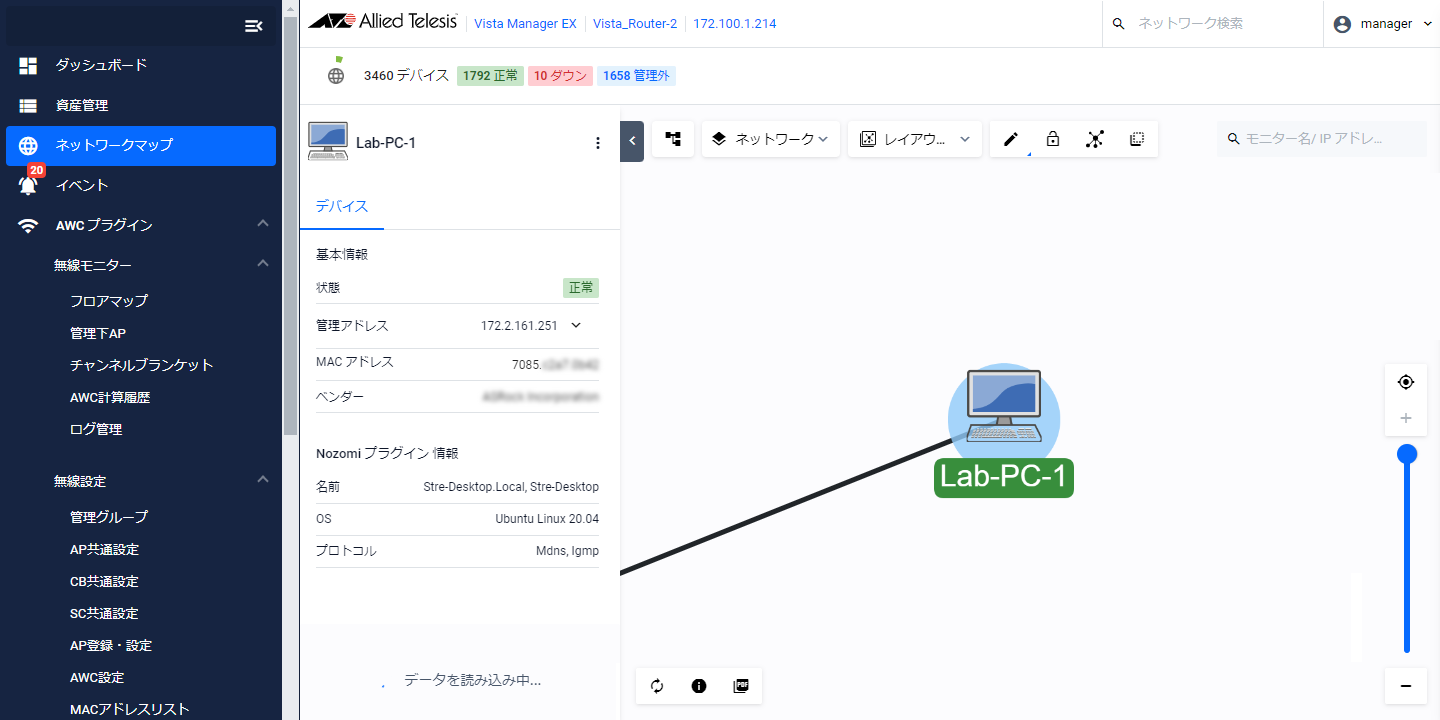Viewport: 1440px width, 720px height.
Task: Refresh the network map
Action: point(657,686)
